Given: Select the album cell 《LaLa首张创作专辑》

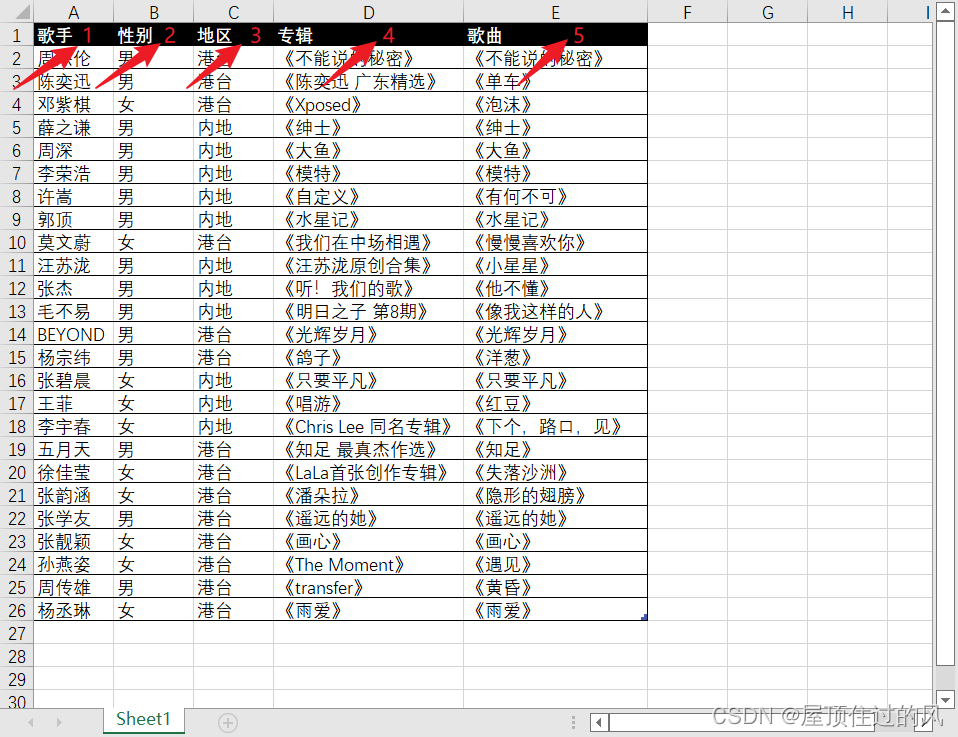Looking at the screenshot, I should point(368,472).
